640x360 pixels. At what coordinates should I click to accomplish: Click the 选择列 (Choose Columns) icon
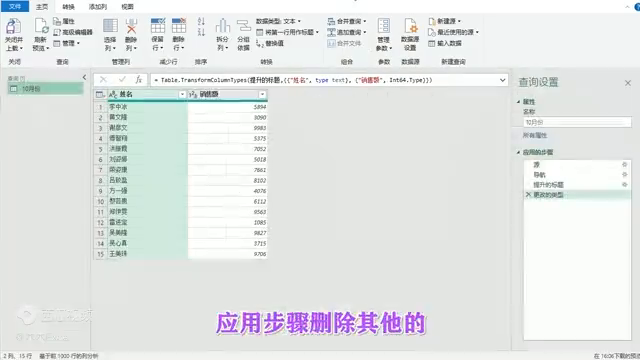tap(110, 26)
